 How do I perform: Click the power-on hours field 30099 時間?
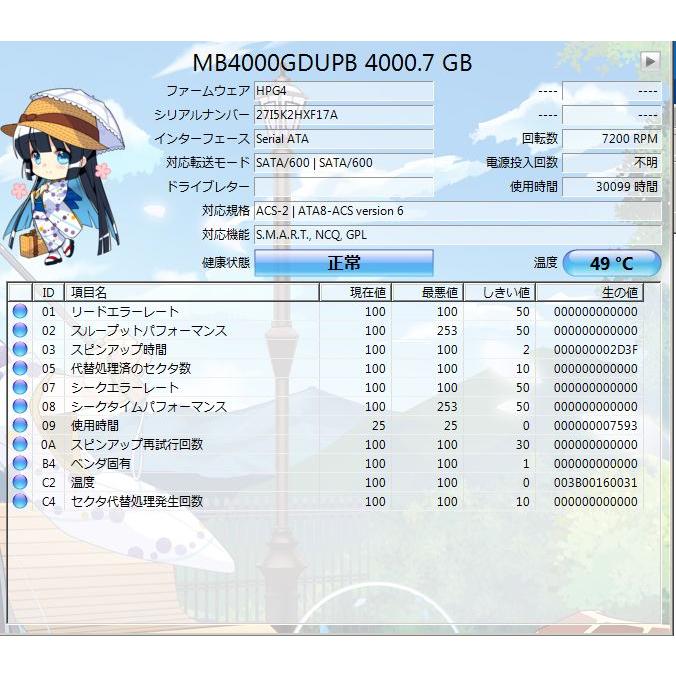612,187
